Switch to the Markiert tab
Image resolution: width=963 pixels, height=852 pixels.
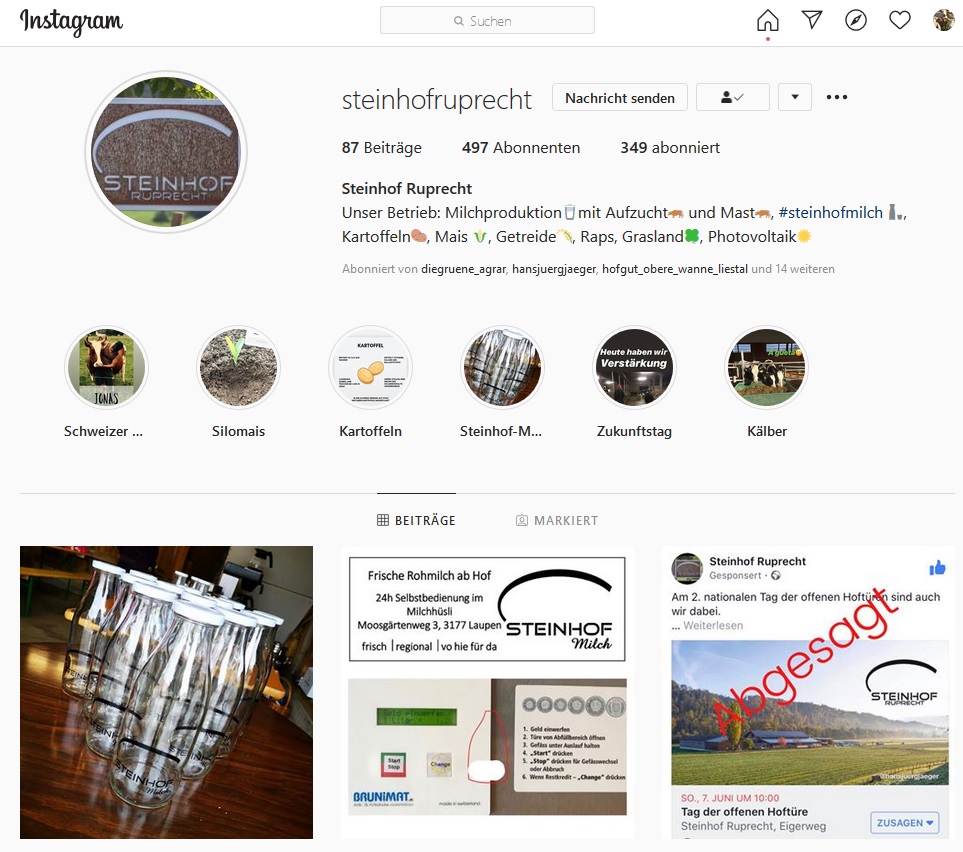[556, 520]
